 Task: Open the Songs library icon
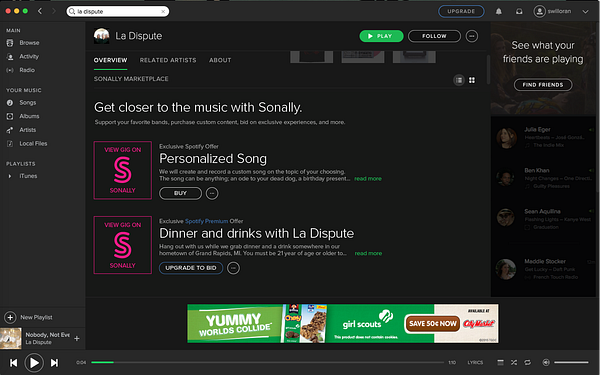10,103
